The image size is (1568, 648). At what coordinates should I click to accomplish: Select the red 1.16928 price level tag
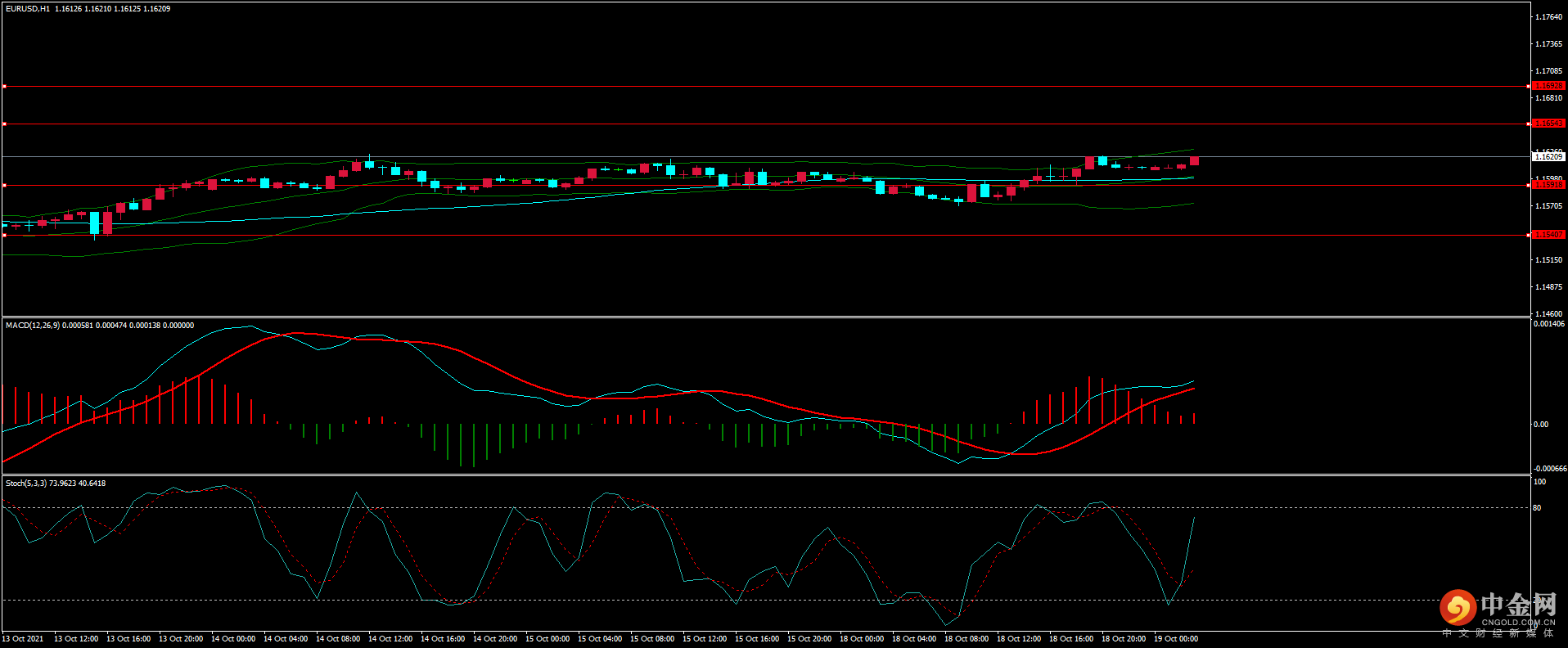[1548, 86]
